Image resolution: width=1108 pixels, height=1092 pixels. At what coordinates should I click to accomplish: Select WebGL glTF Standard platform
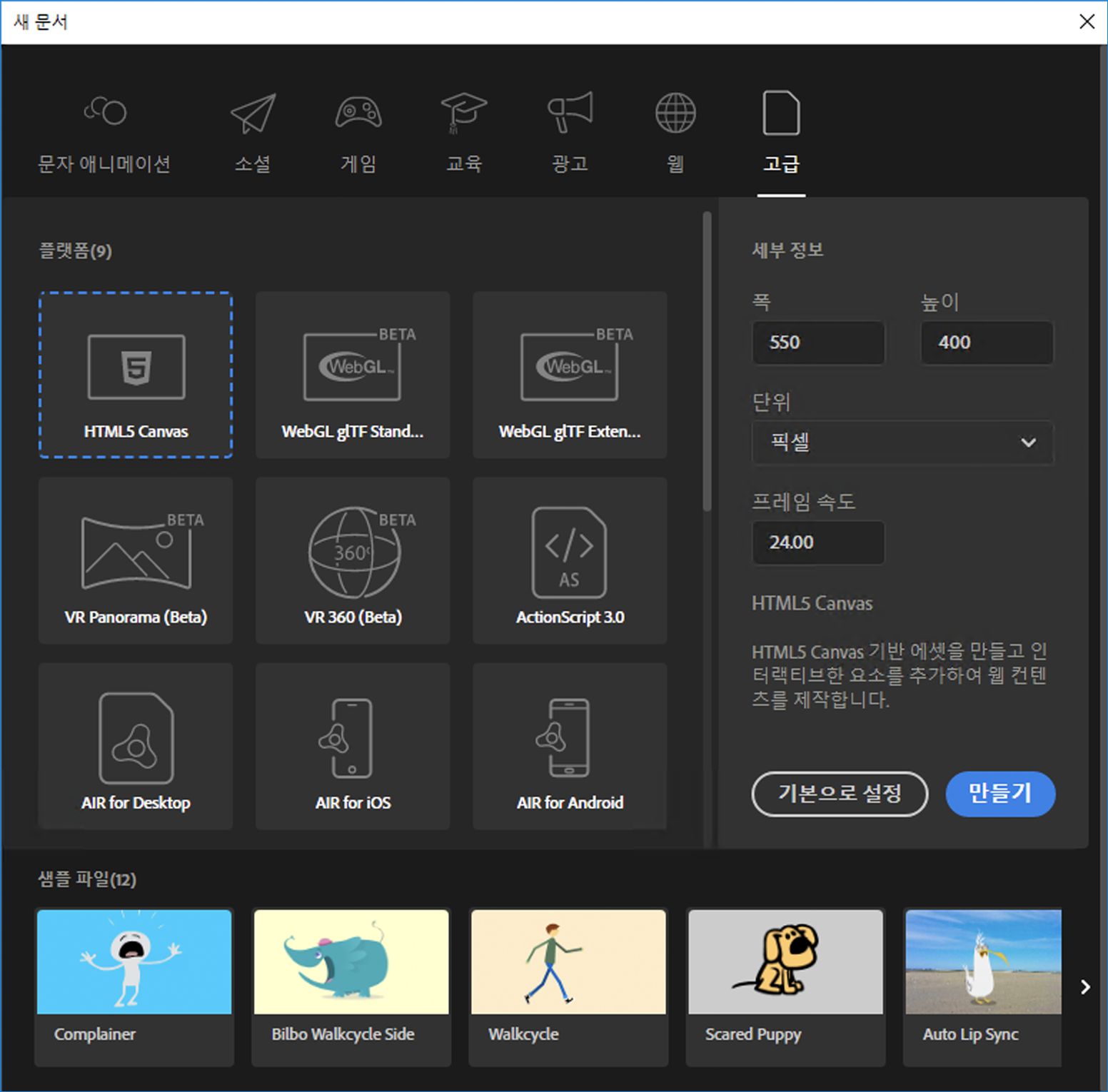(x=353, y=374)
